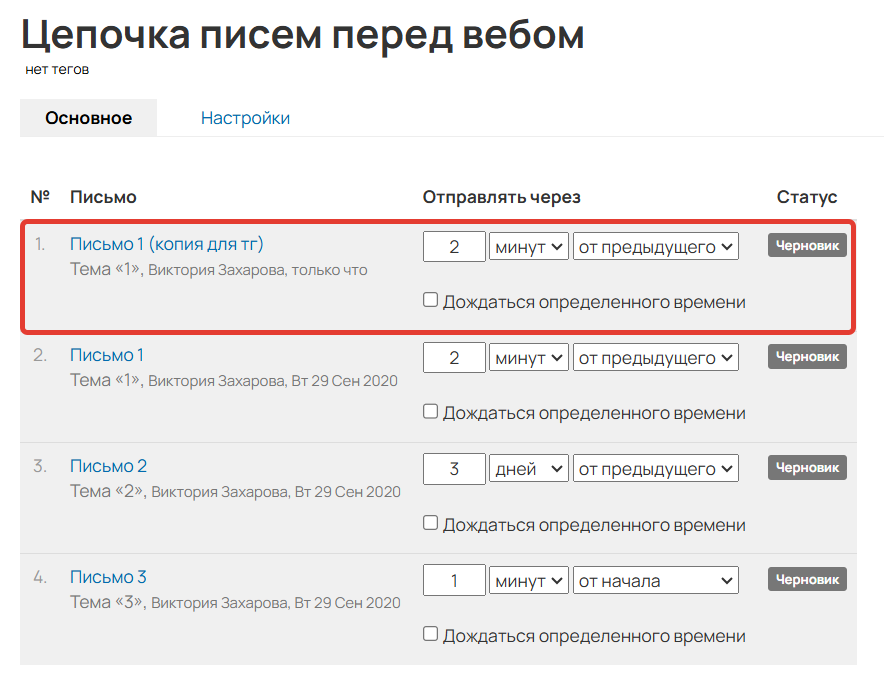Select the Основное tab
The image size is (884, 687).
point(88,117)
